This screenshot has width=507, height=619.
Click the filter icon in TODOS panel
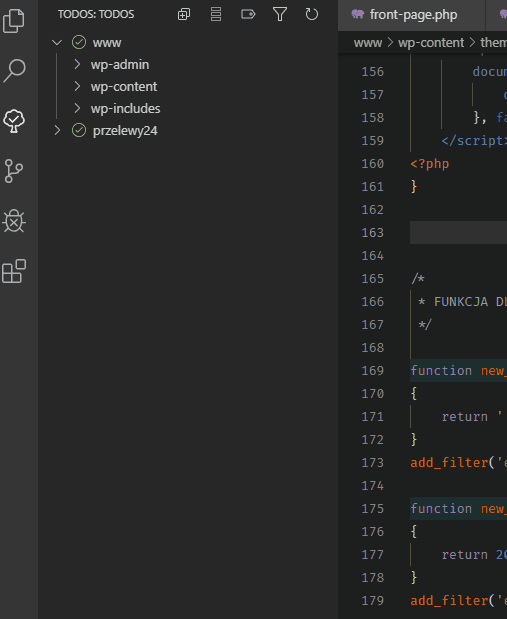pyautogui.click(x=280, y=15)
